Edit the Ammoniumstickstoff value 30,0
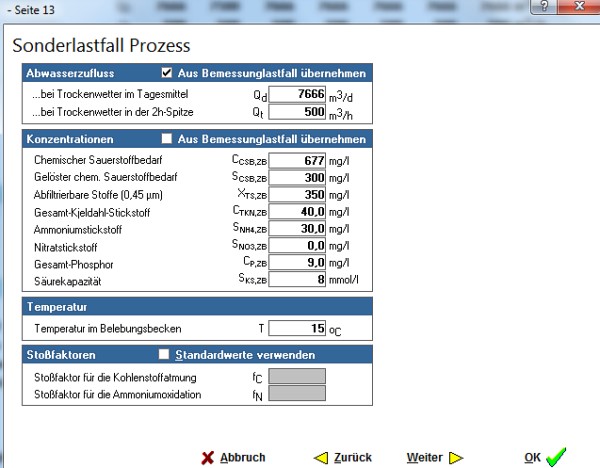The image size is (600, 468). point(298,228)
